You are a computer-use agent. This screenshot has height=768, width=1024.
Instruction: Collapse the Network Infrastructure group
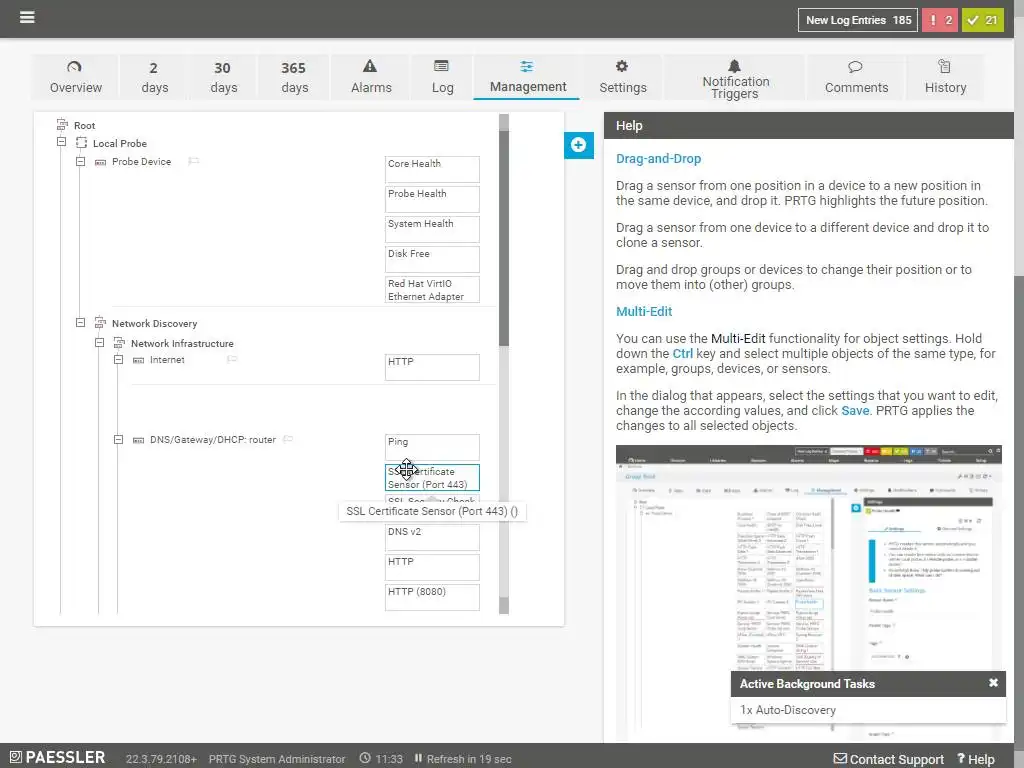pyautogui.click(x=99, y=342)
